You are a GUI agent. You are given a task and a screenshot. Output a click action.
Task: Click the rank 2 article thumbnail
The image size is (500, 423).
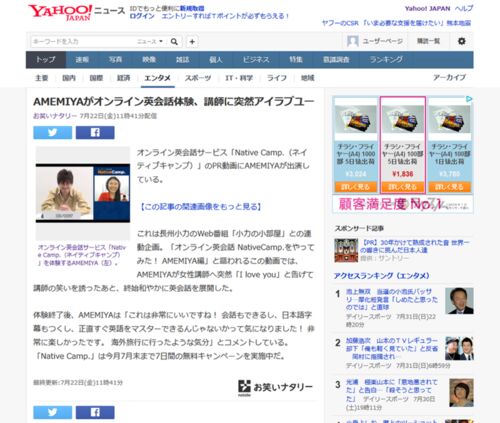(459, 348)
